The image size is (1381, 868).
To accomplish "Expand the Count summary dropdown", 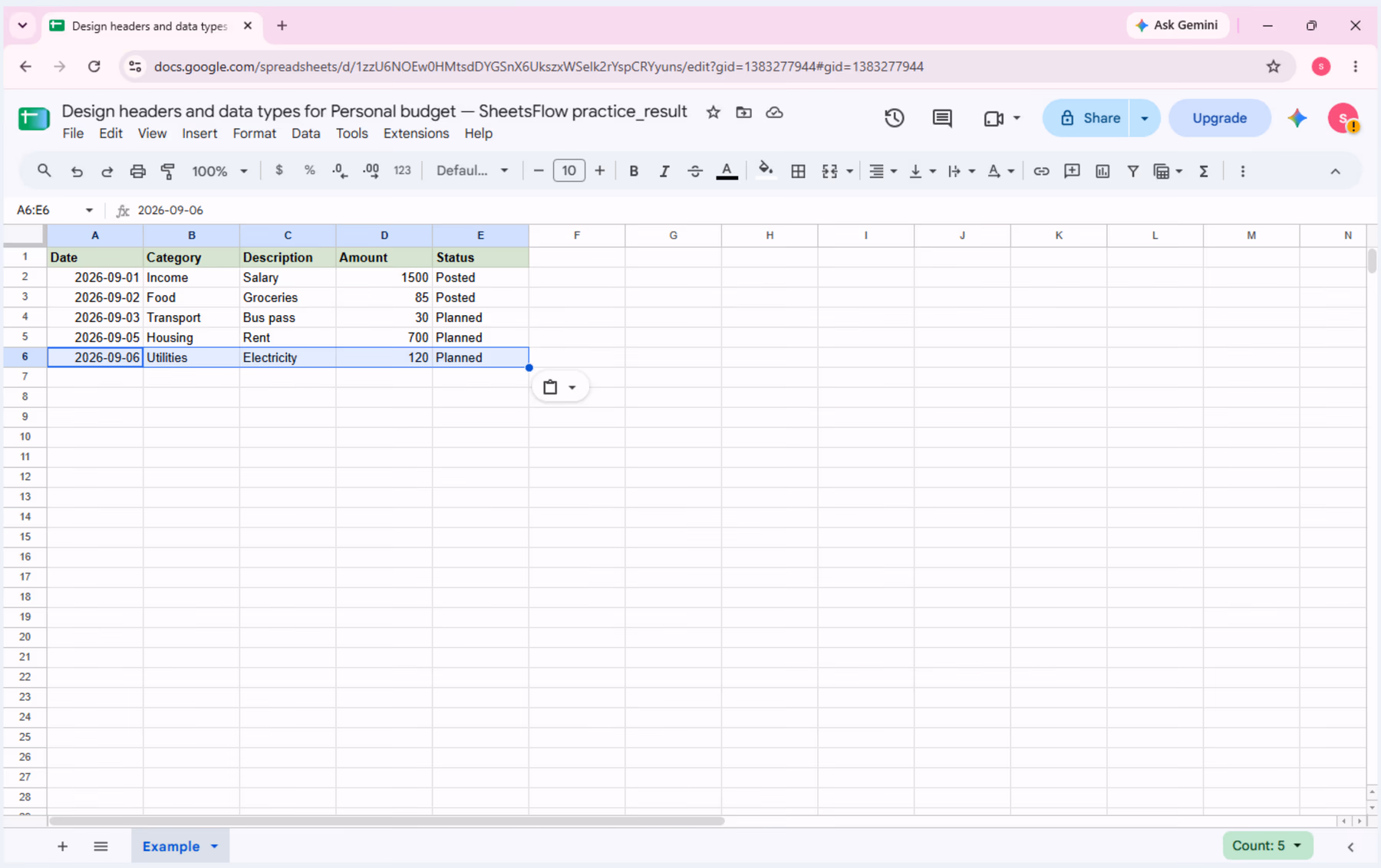I will [1267, 845].
